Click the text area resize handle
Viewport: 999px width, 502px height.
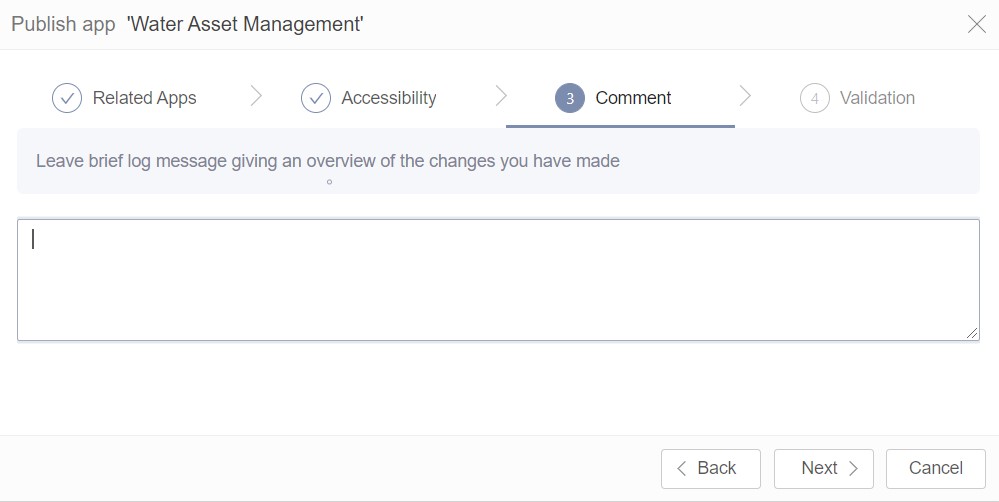click(972, 333)
